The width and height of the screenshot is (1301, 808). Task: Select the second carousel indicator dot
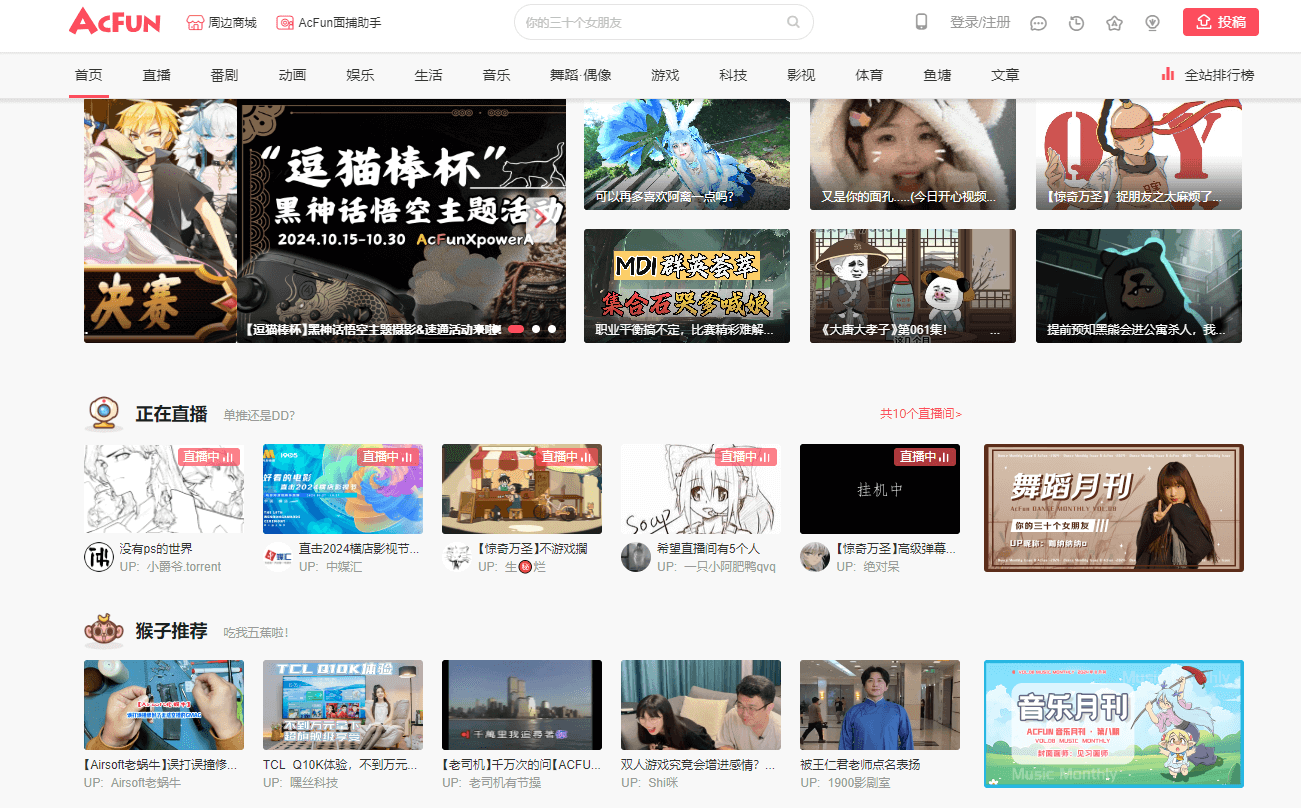click(536, 329)
